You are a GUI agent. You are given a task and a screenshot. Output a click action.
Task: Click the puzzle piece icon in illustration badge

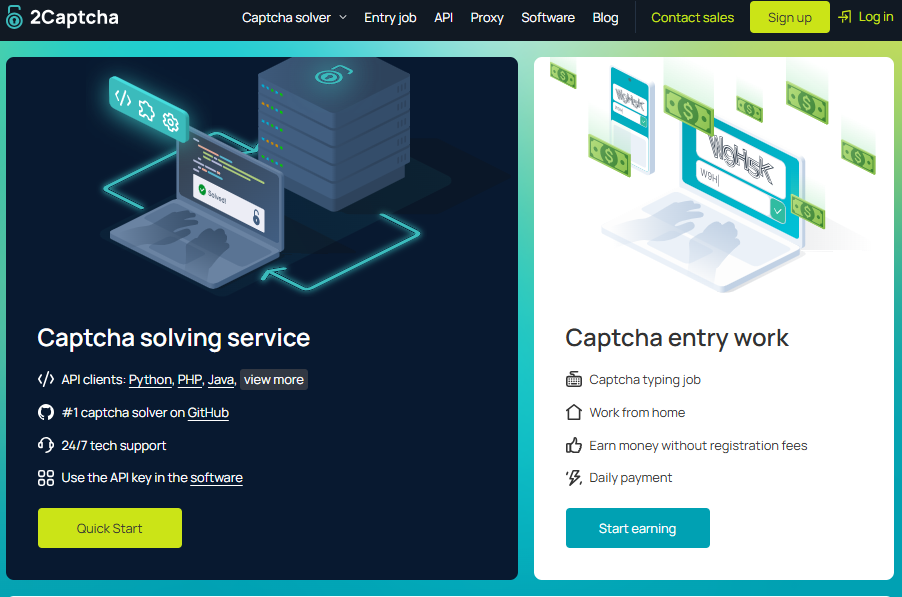click(147, 110)
